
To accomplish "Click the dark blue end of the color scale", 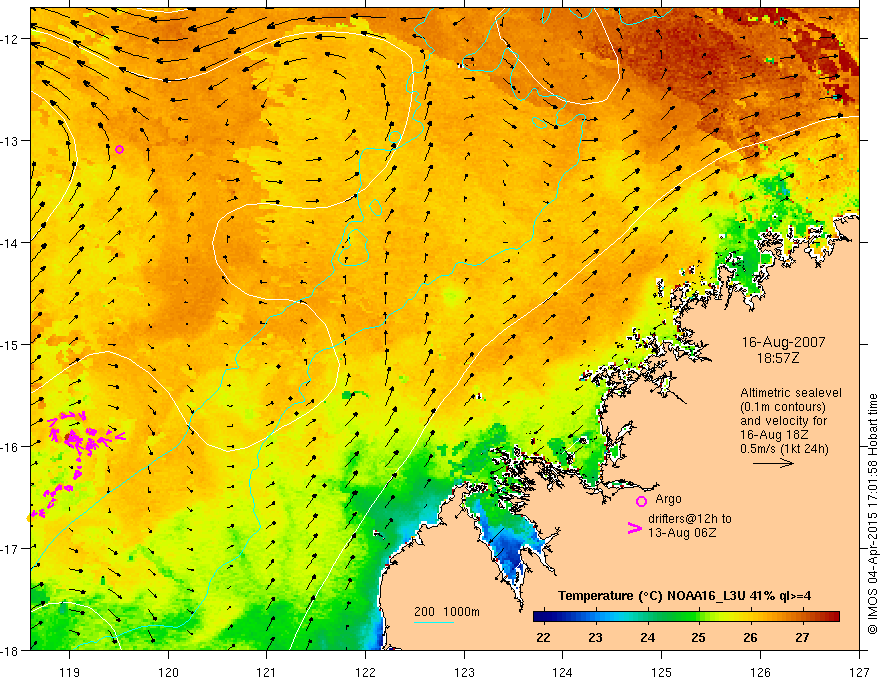I will click(x=540, y=617).
